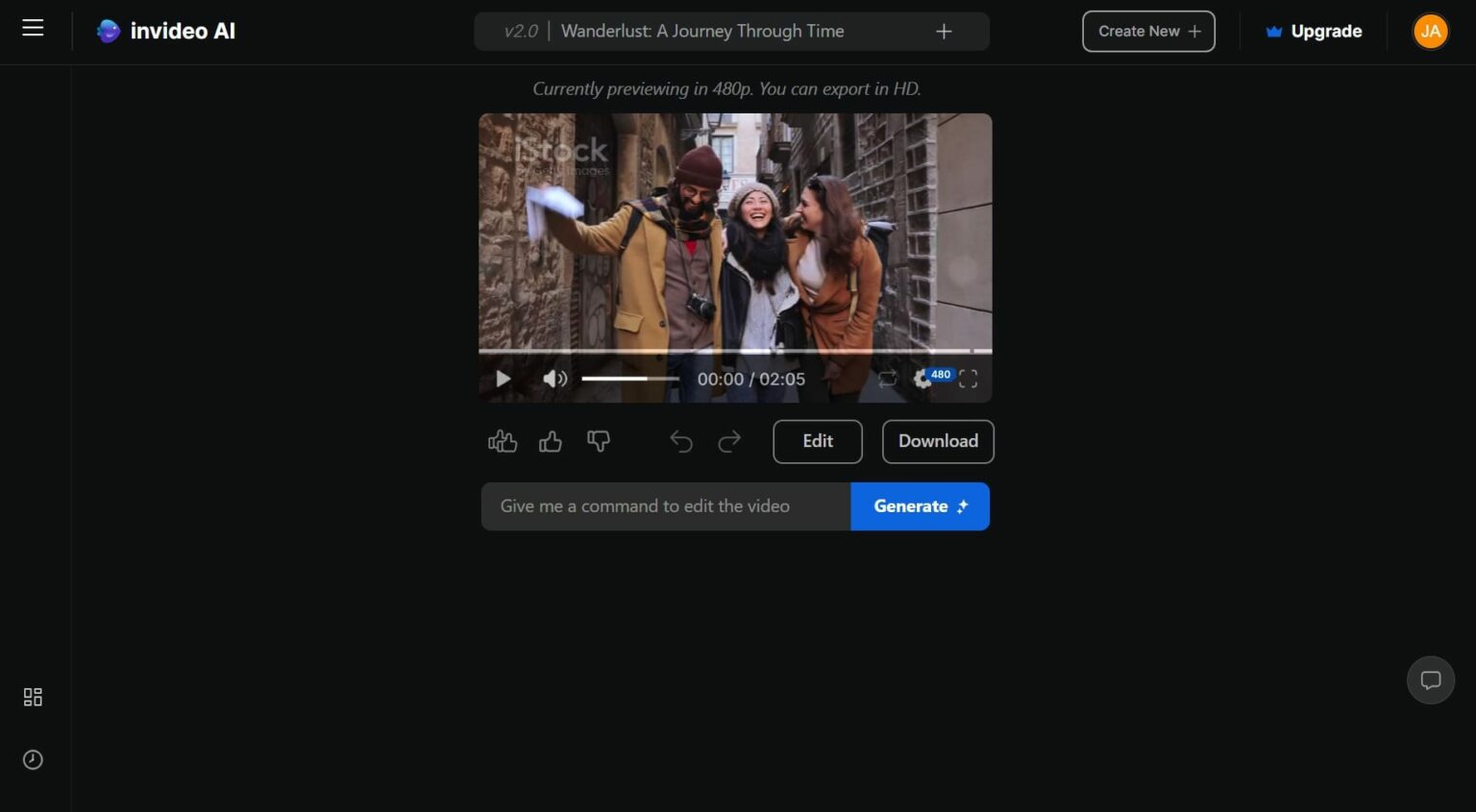Screen dimensions: 1476x812
Task: Enable video looping with the repeat icon
Action: tap(887, 379)
